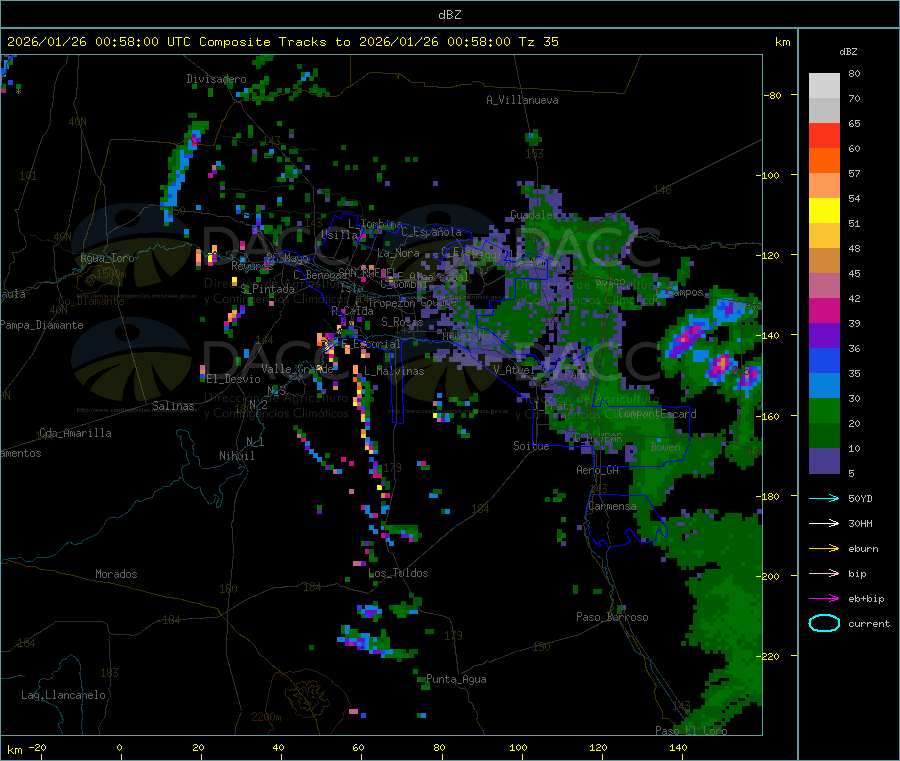Pick the violet 36-39 dBZ swatch
Viewport: 900px width, 761px height.
click(824, 336)
